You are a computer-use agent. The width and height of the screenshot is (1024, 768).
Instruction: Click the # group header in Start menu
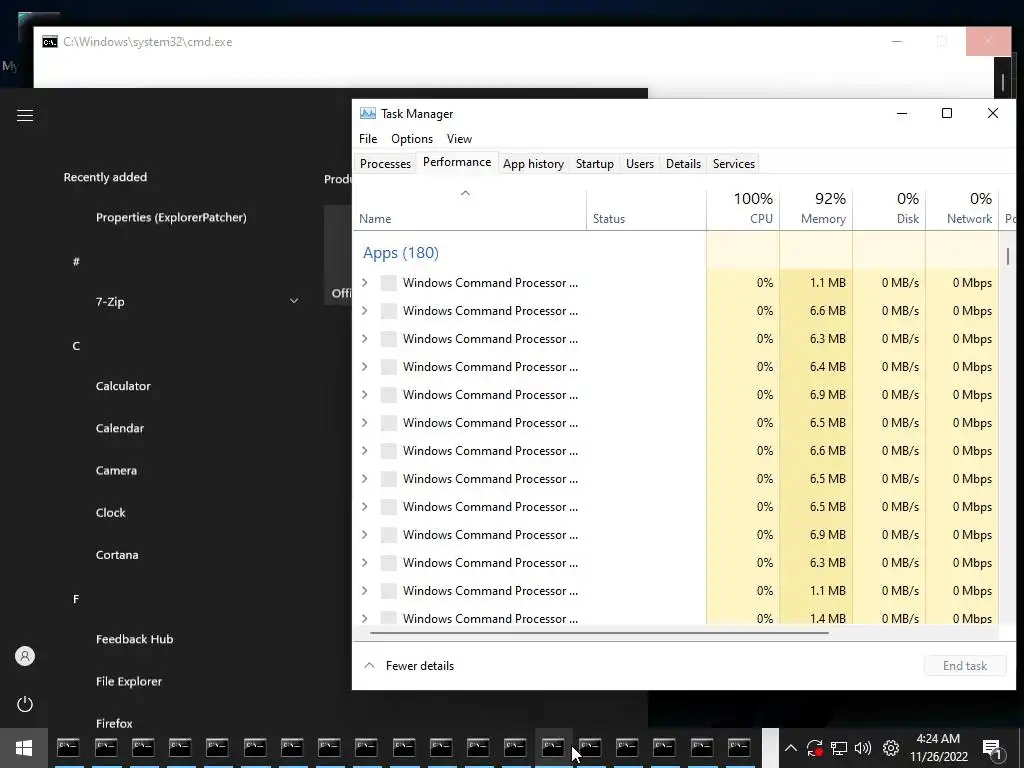coord(76,261)
